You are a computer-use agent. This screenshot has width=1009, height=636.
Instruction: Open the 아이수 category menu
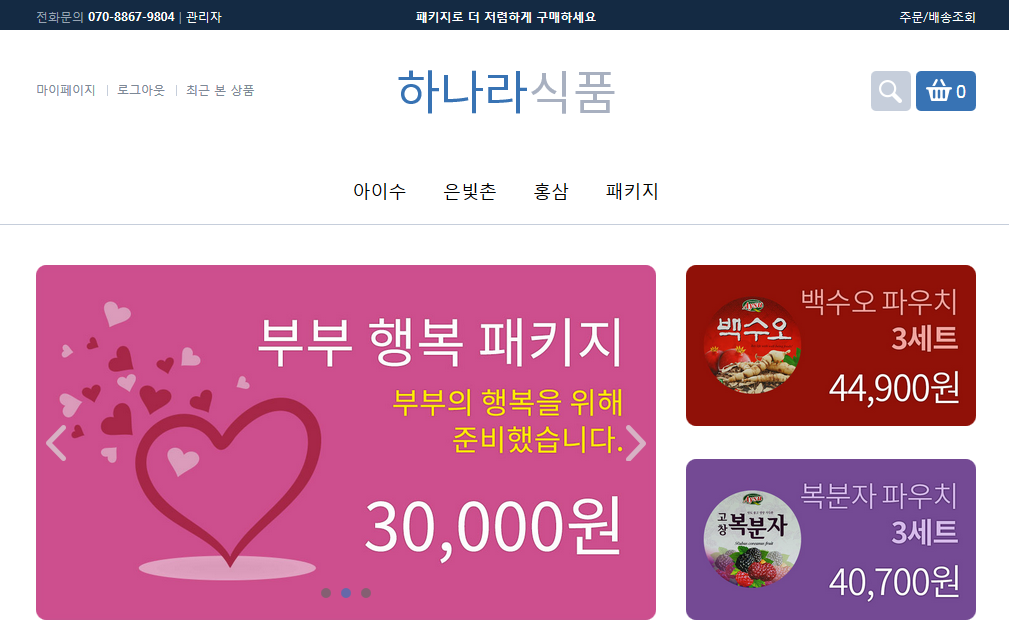point(380,191)
